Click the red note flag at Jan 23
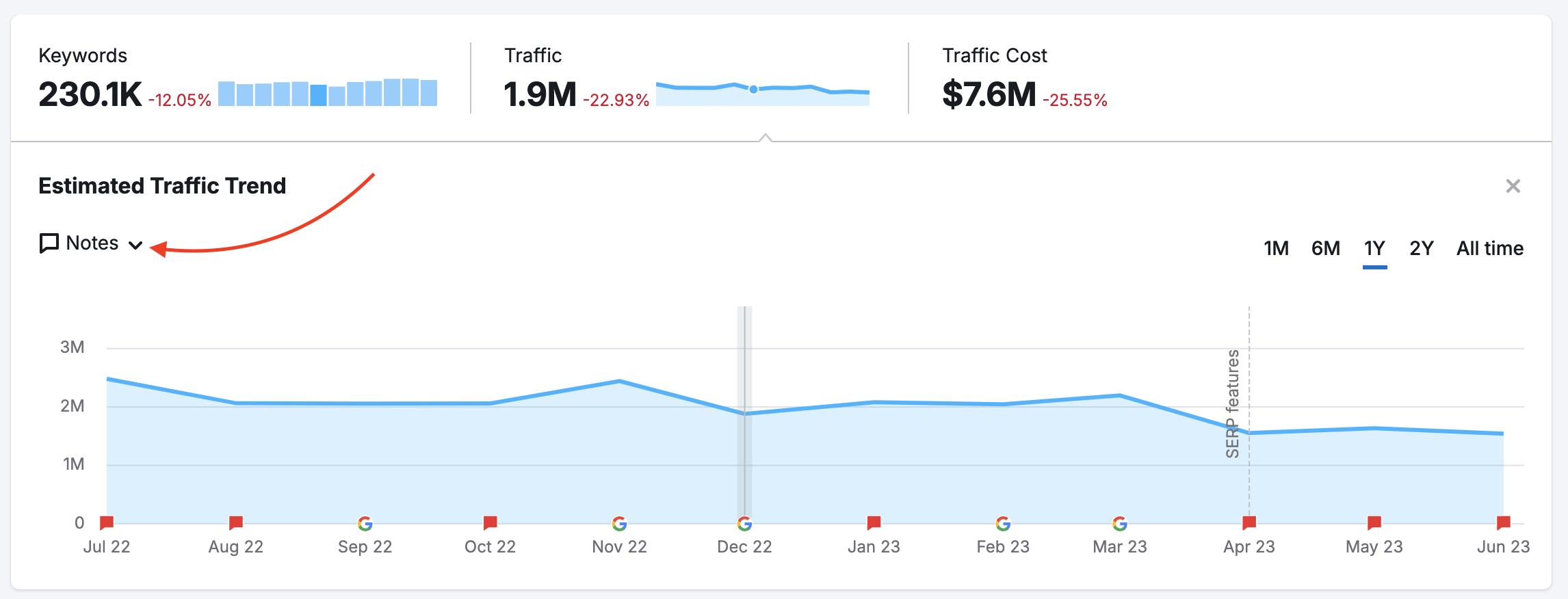Image resolution: width=1568 pixels, height=599 pixels. (x=874, y=523)
